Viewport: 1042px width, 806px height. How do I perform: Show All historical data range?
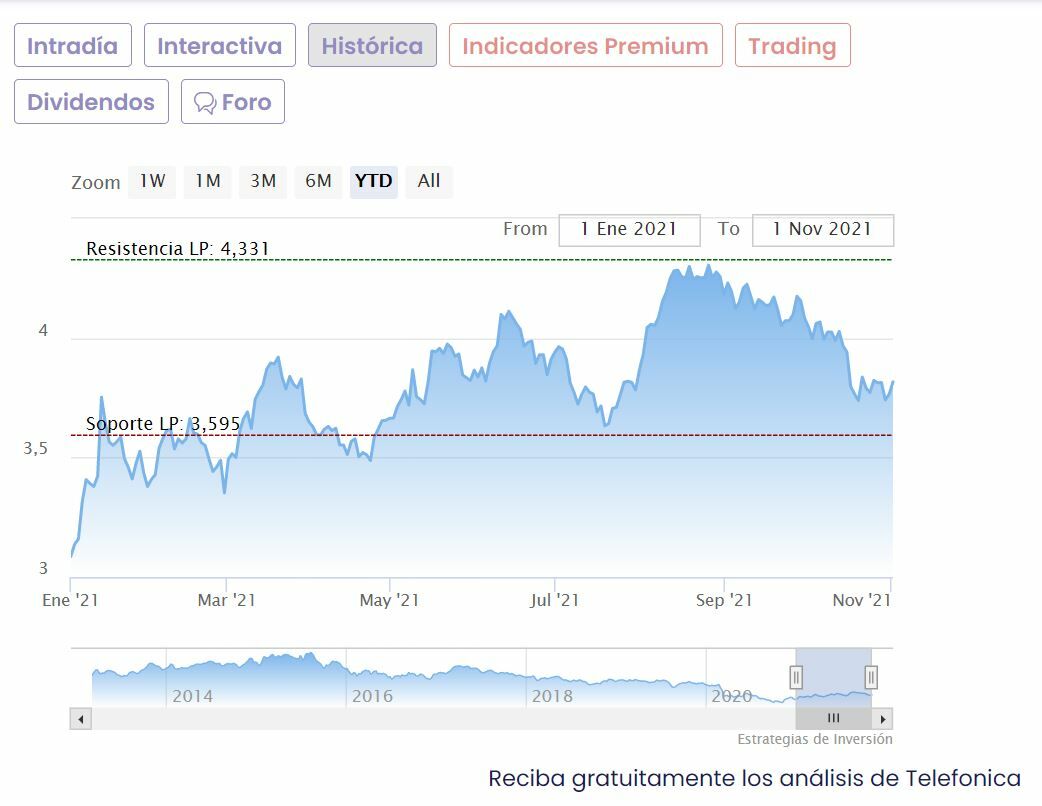click(x=429, y=181)
